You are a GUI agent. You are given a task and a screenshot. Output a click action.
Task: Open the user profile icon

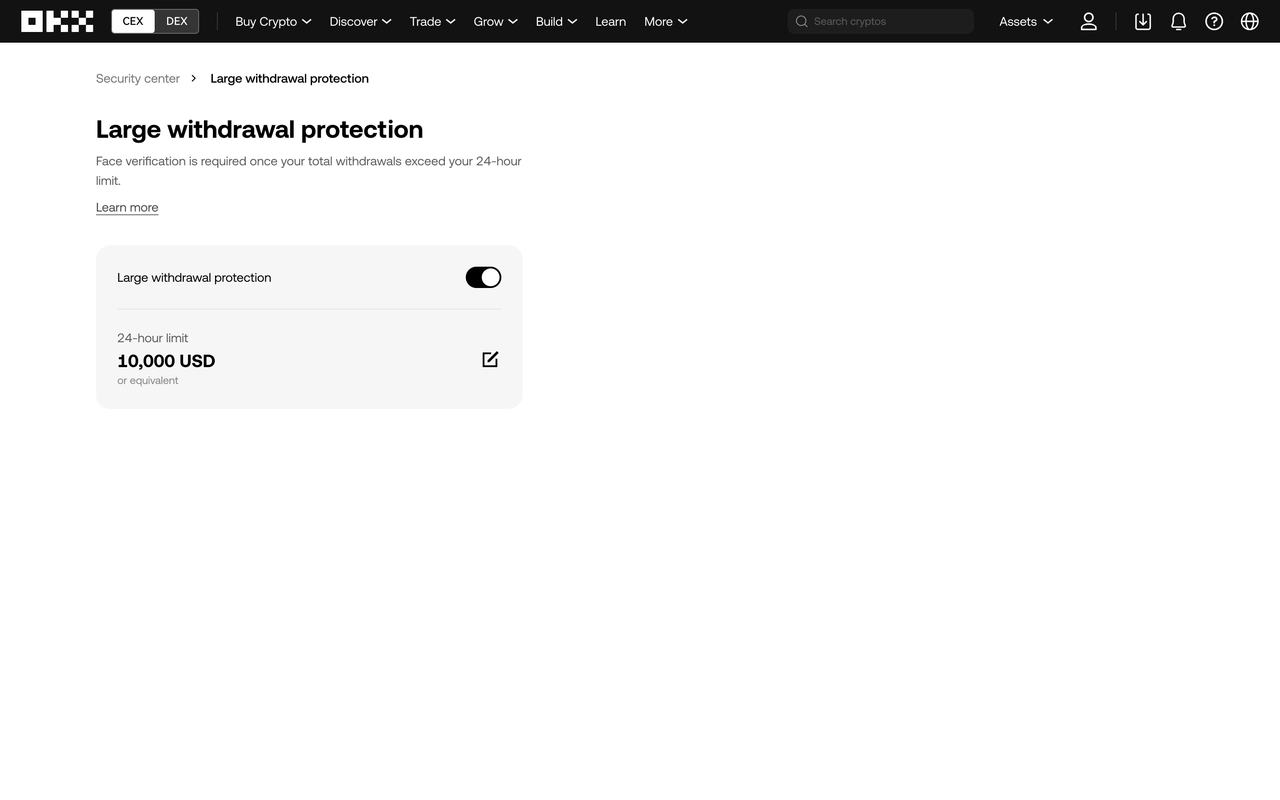pyautogui.click(x=1089, y=21)
